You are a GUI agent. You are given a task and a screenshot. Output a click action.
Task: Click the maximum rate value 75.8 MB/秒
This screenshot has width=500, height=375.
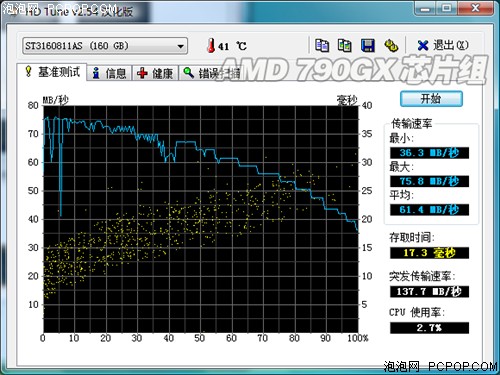(429, 181)
